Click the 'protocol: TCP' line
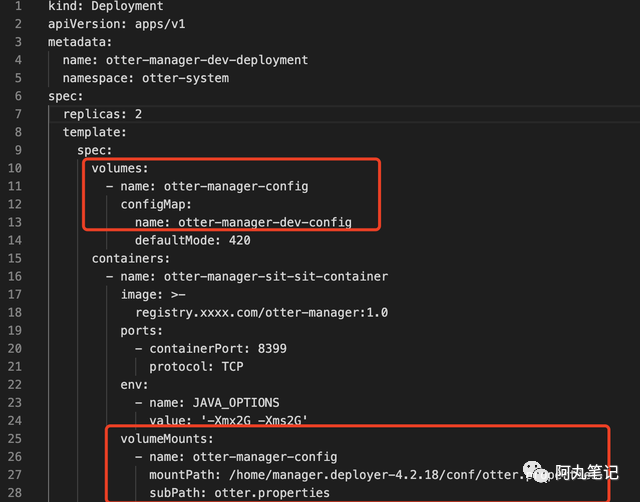640x502 pixels. 196,367
